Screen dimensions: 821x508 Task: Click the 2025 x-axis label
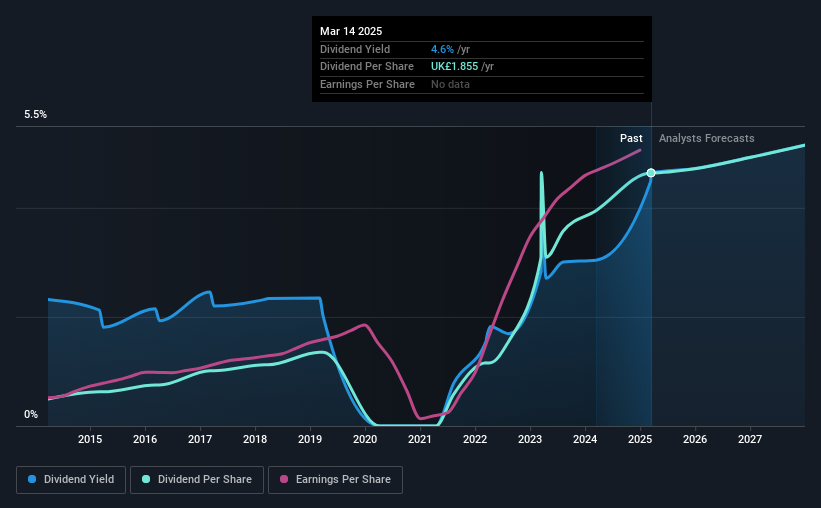[640, 439]
